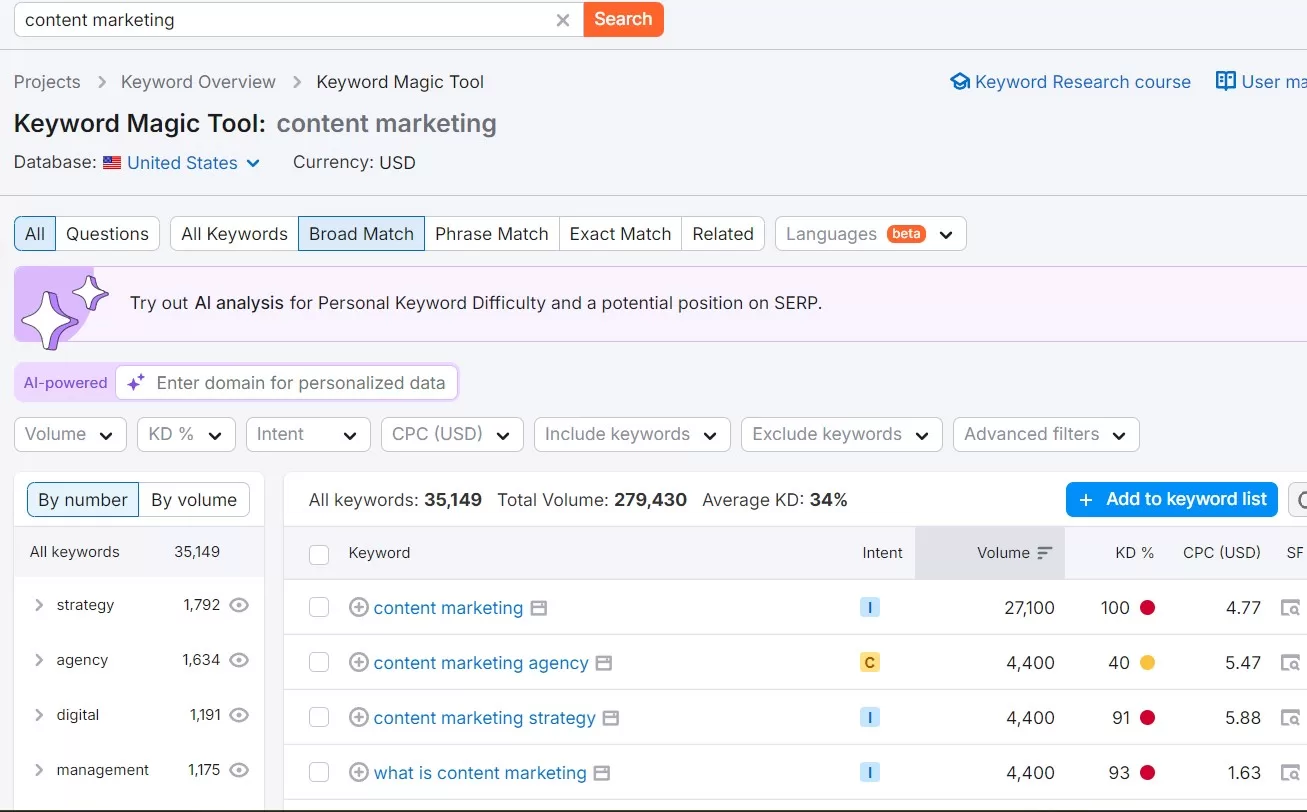This screenshot has width=1307, height=812.
Task: Click the sparkle icon in the domain field
Action: [x=136, y=382]
